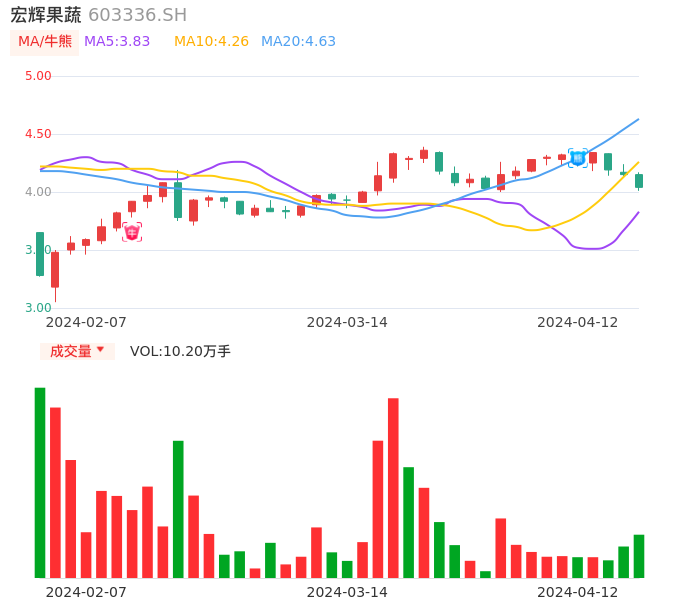686x606 pixels.
Task: Toggle the MA20:4.63 legend label
Action: pyautogui.click(x=298, y=41)
